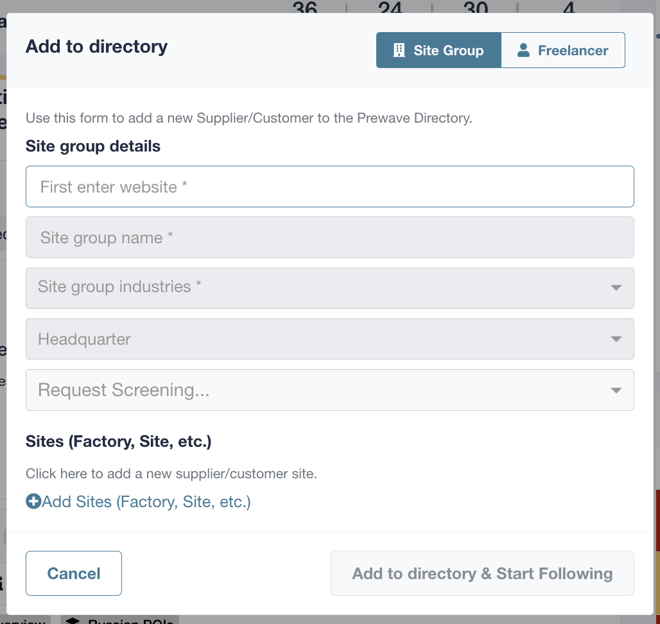This screenshot has width=660, height=624.
Task: Focus the First enter website field
Action: [x=330, y=187]
